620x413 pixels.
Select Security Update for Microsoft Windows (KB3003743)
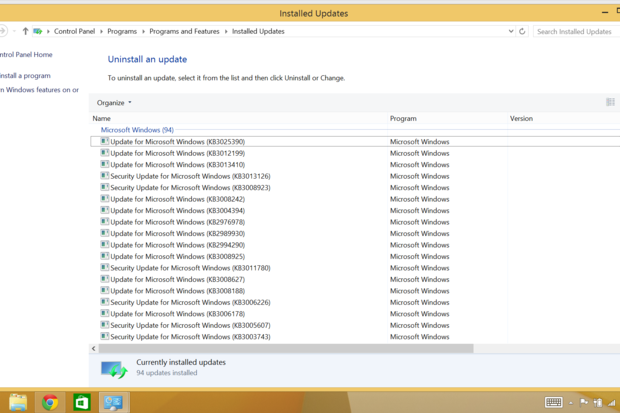pyautogui.click(x=190, y=337)
